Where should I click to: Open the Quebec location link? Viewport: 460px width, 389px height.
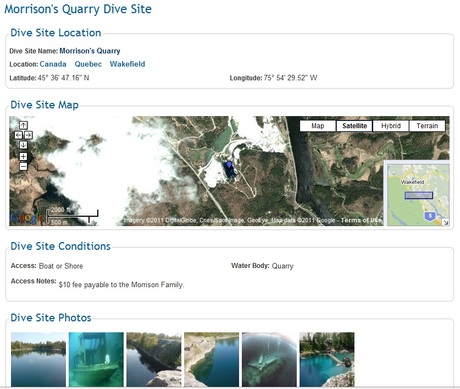[x=88, y=64]
